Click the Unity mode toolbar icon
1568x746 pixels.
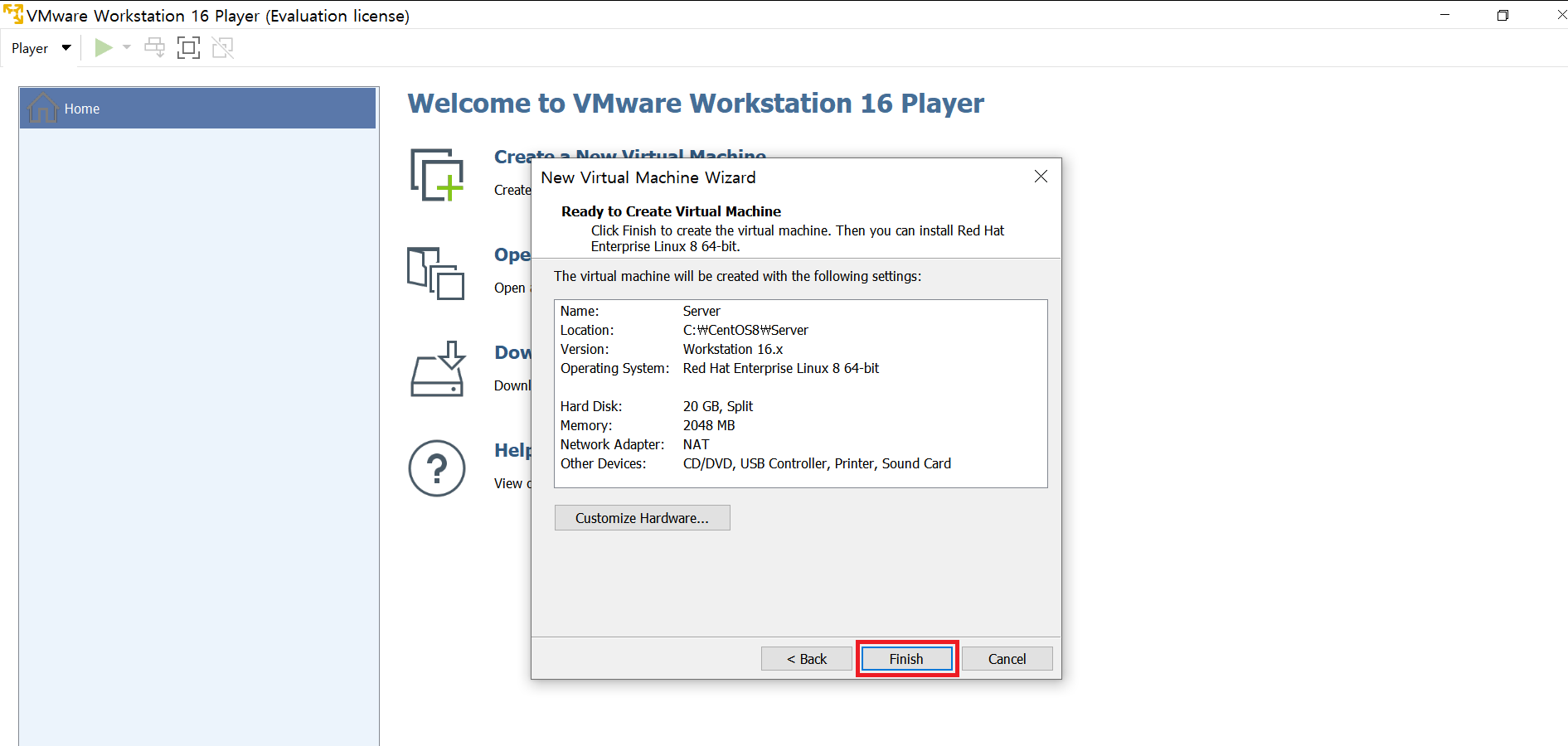pyautogui.click(x=223, y=48)
